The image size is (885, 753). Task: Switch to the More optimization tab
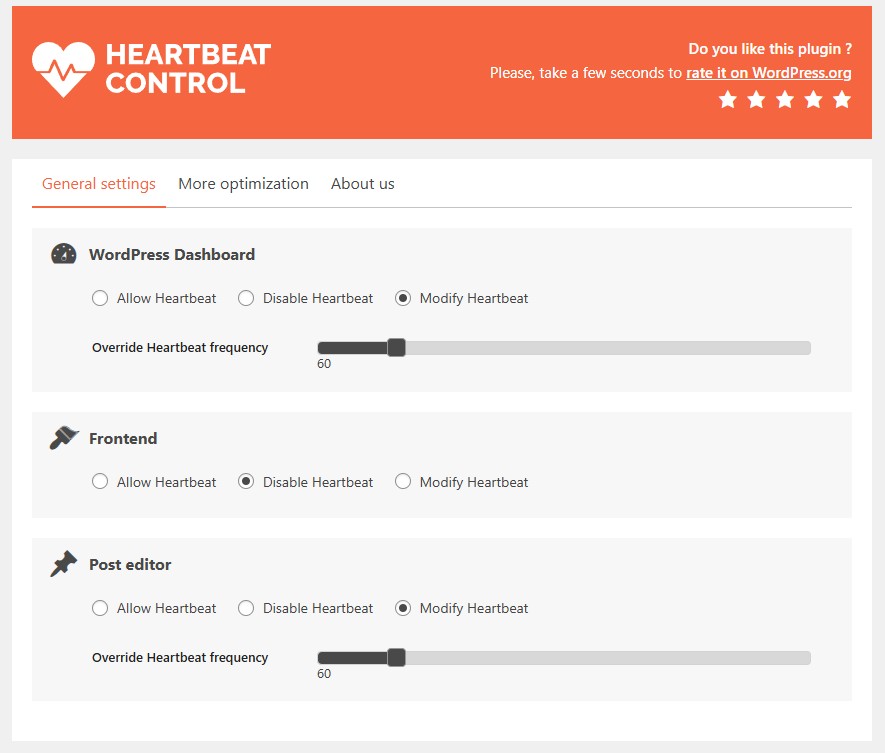tap(243, 184)
